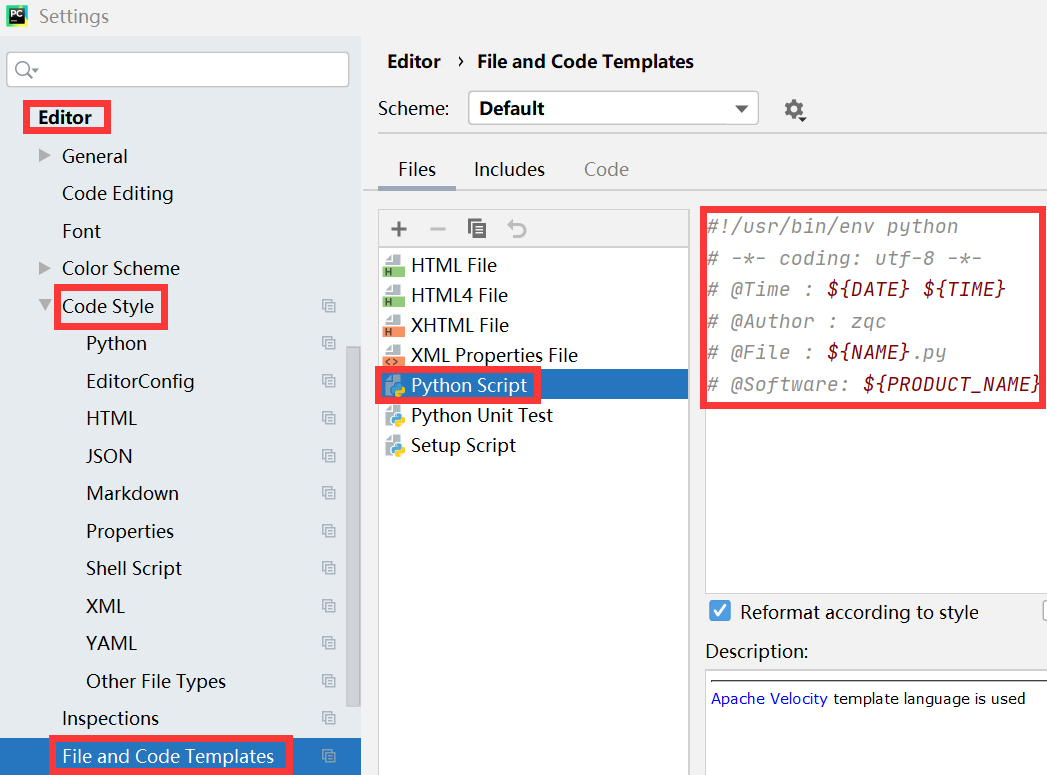1047x775 pixels.
Task: Switch to the Code tab
Action: pos(606,170)
